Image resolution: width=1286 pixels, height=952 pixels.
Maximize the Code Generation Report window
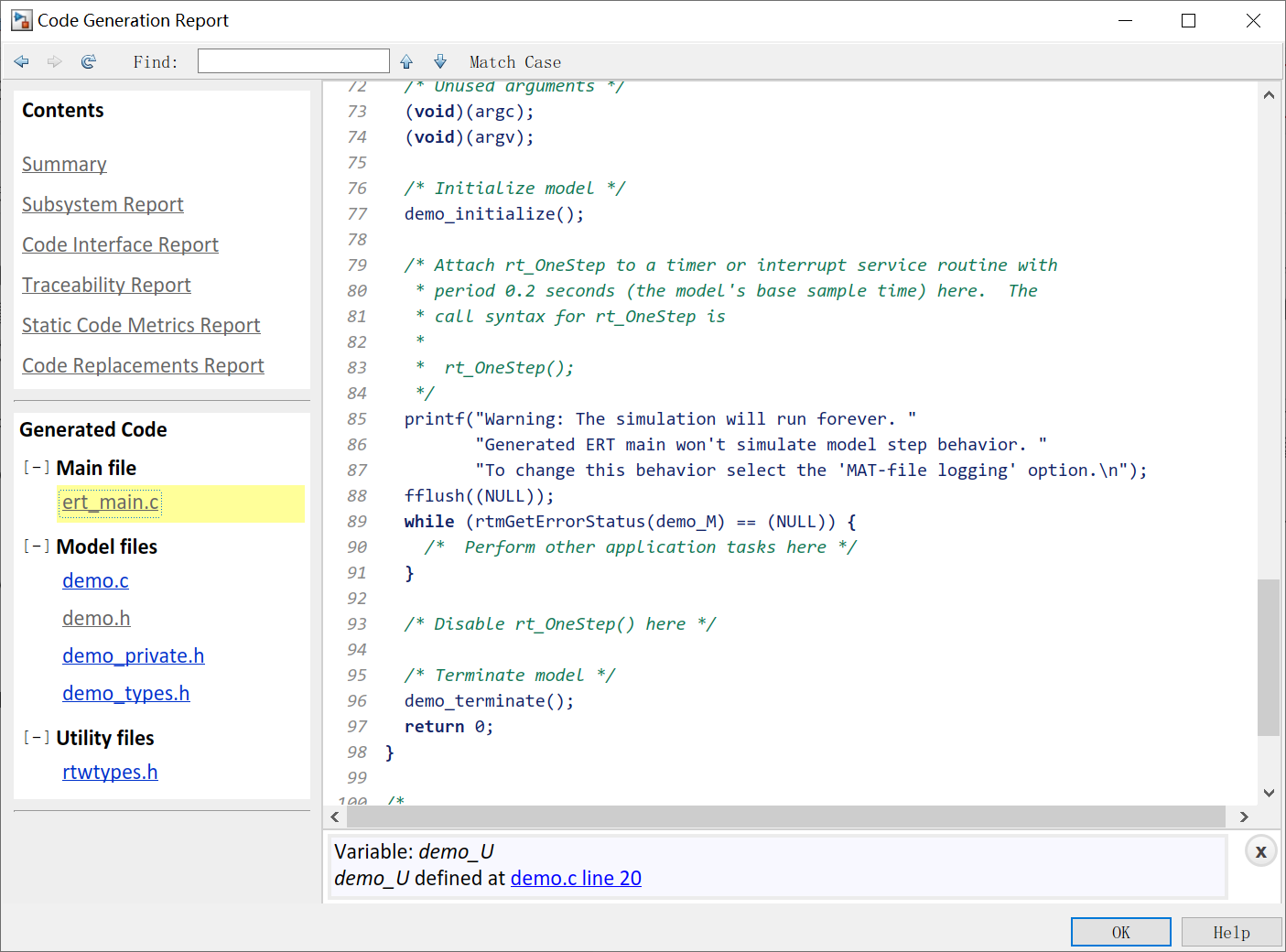pos(1188,20)
